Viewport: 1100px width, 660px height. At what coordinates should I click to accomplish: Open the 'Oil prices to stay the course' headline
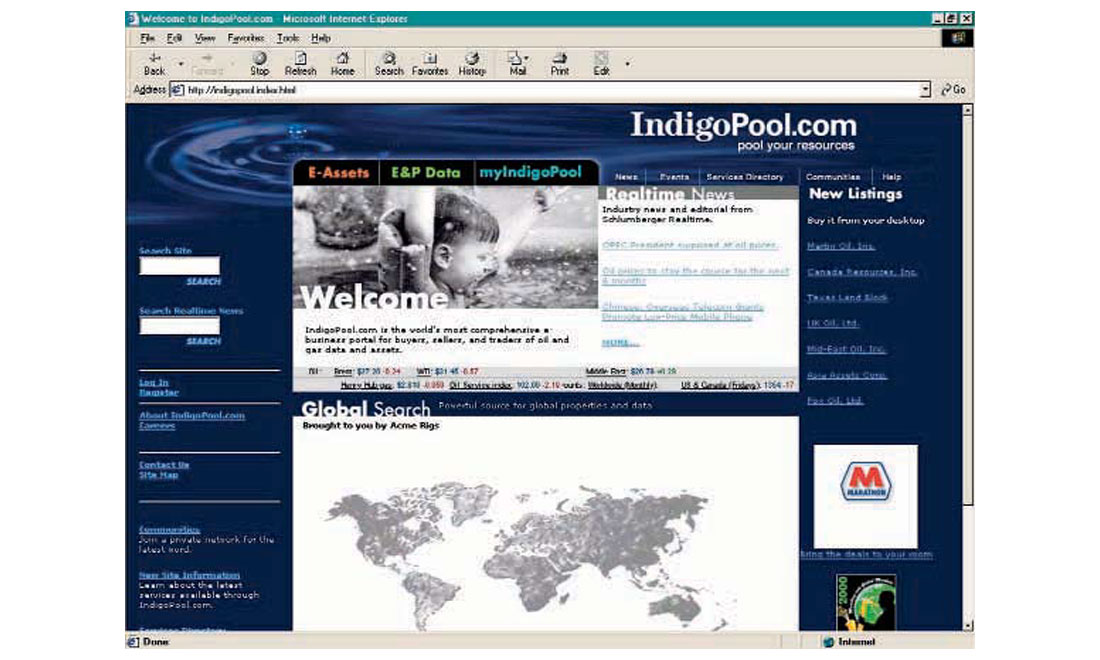[x=695, y=275]
